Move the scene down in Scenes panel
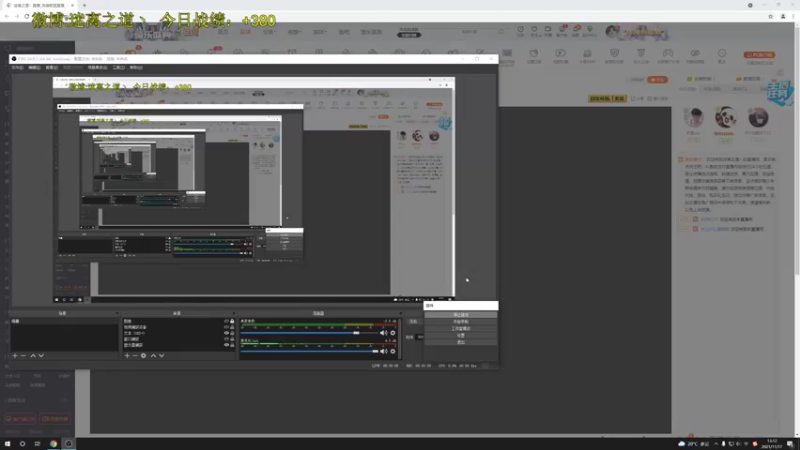Screen dimensions: 800x450 coord(41,356)
